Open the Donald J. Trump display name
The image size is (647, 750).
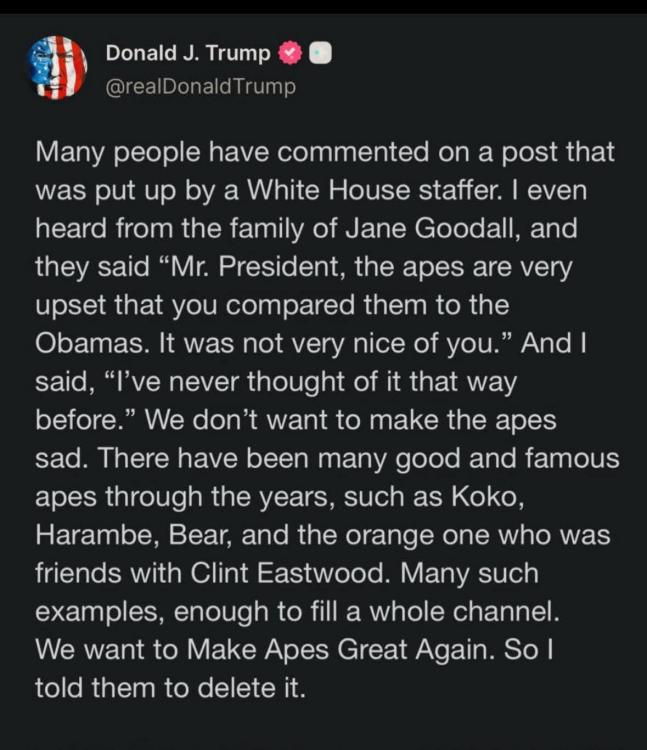tap(187, 52)
